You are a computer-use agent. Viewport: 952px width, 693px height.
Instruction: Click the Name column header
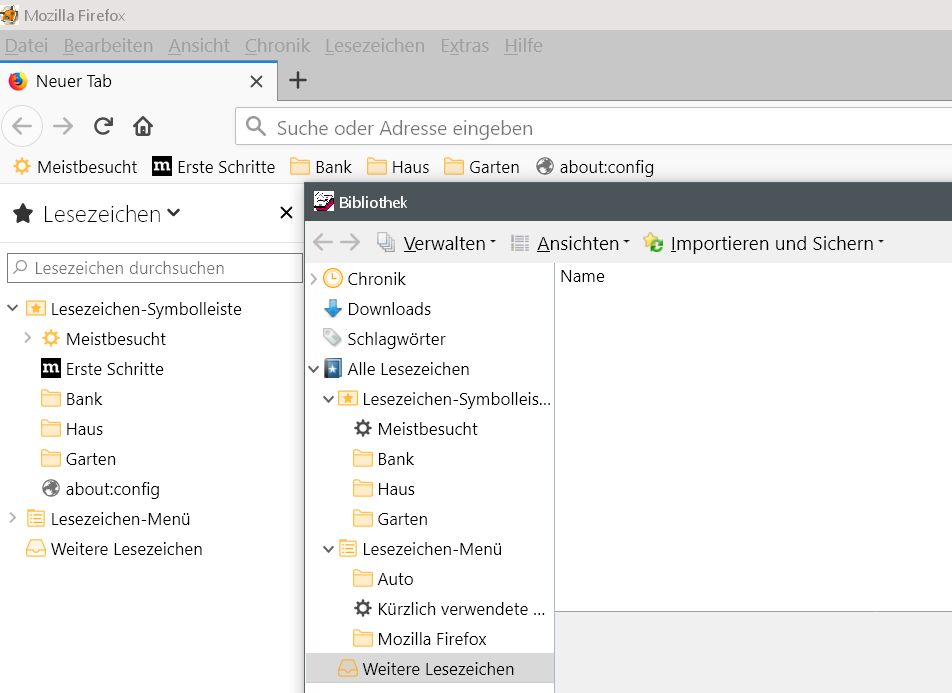click(x=582, y=276)
